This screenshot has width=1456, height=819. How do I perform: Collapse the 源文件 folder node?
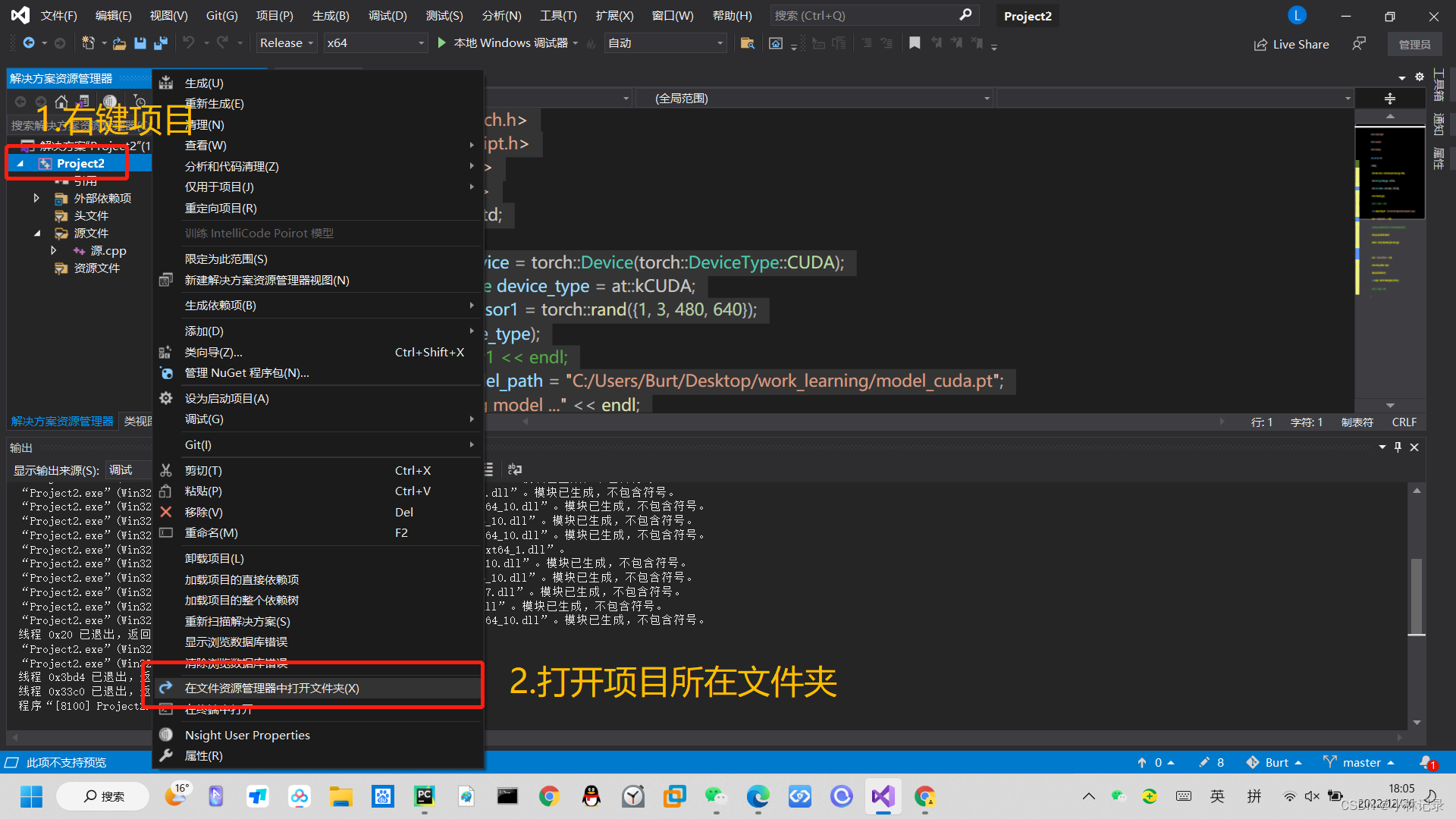tap(36, 234)
